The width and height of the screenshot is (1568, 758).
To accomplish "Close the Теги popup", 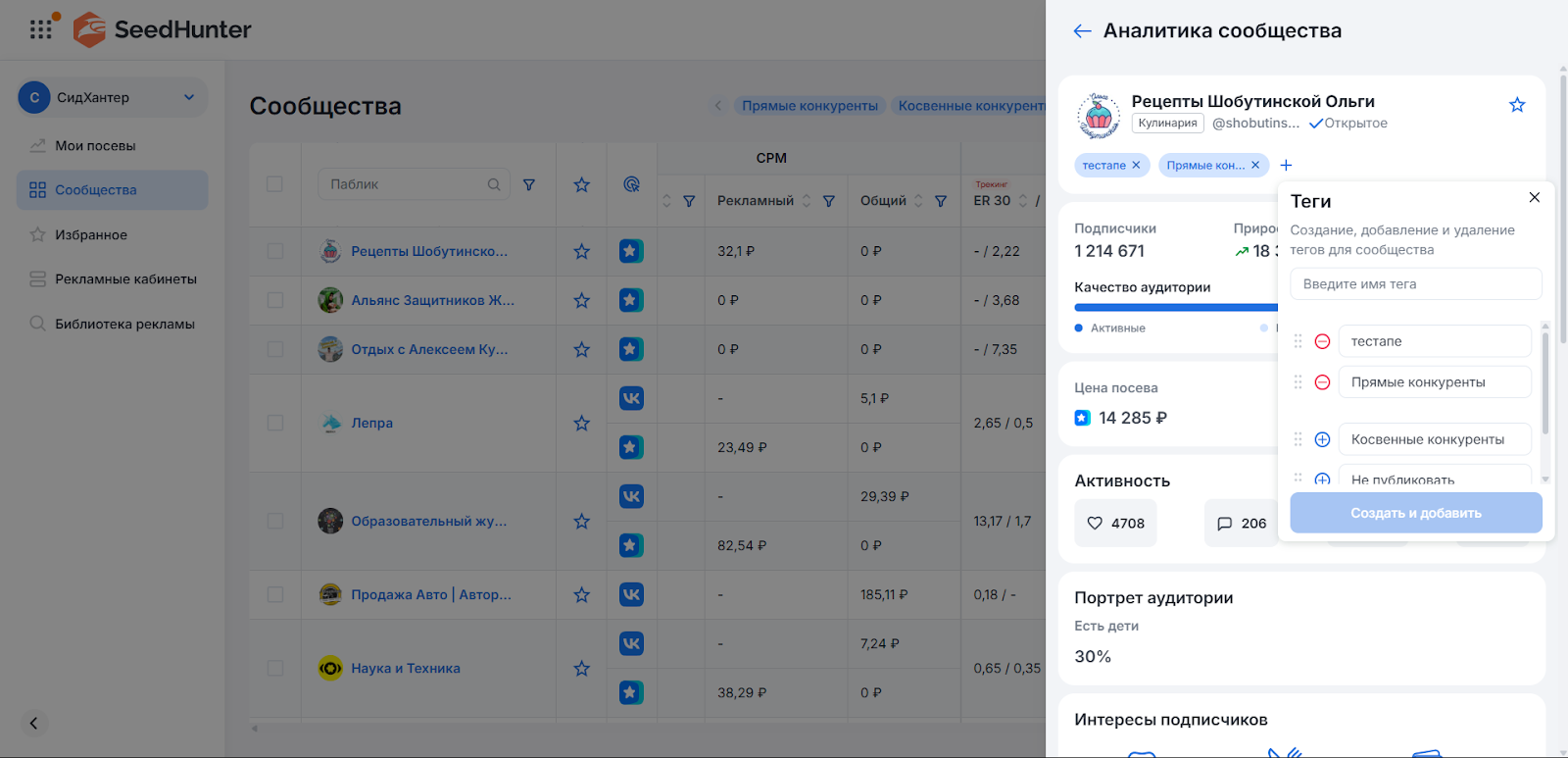I will tap(1534, 198).
